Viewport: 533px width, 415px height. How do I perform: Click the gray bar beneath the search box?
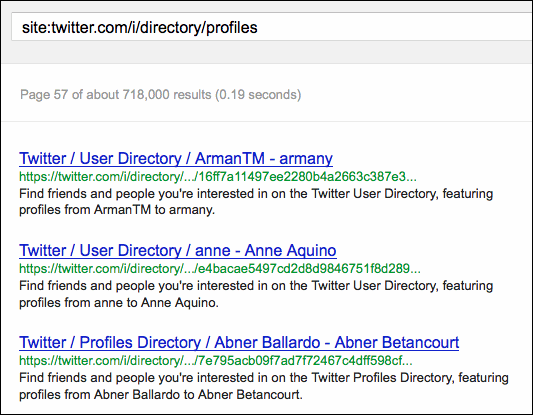[266, 53]
